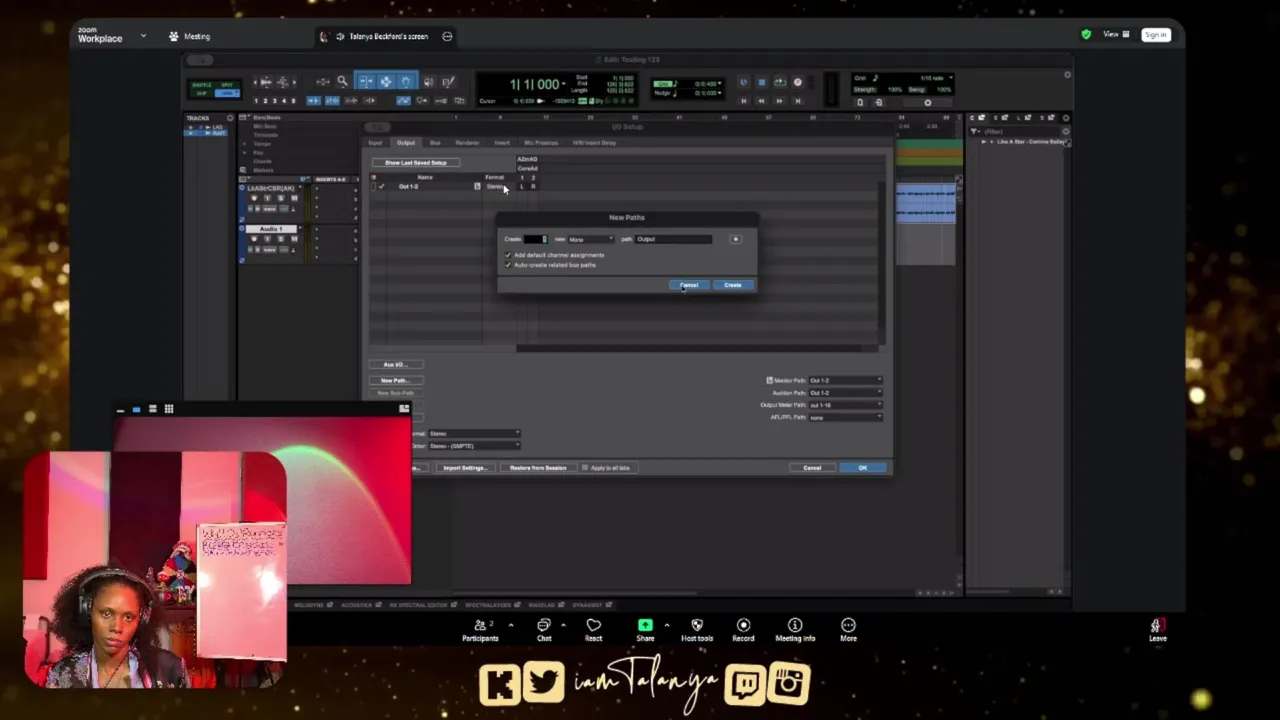Click the transport loop playback icon
The width and height of the screenshot is (1280, 720).
tap(779, 82)
